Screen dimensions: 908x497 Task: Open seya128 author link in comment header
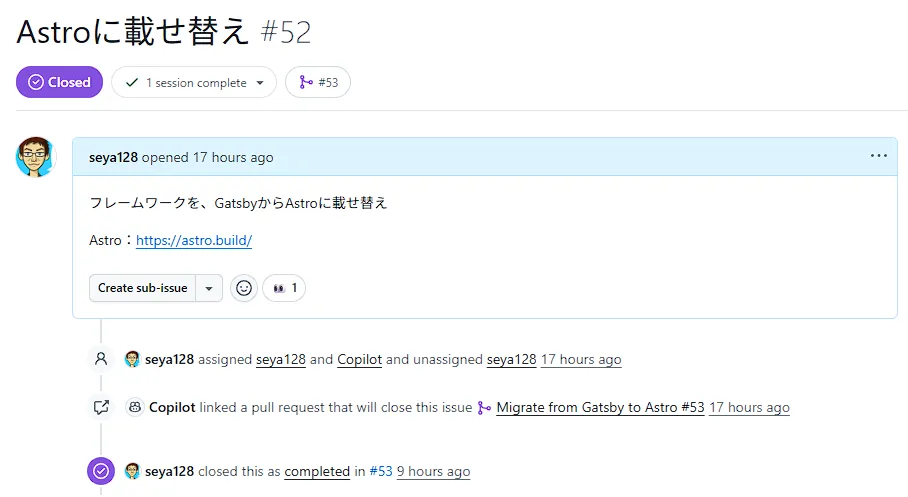113,158
